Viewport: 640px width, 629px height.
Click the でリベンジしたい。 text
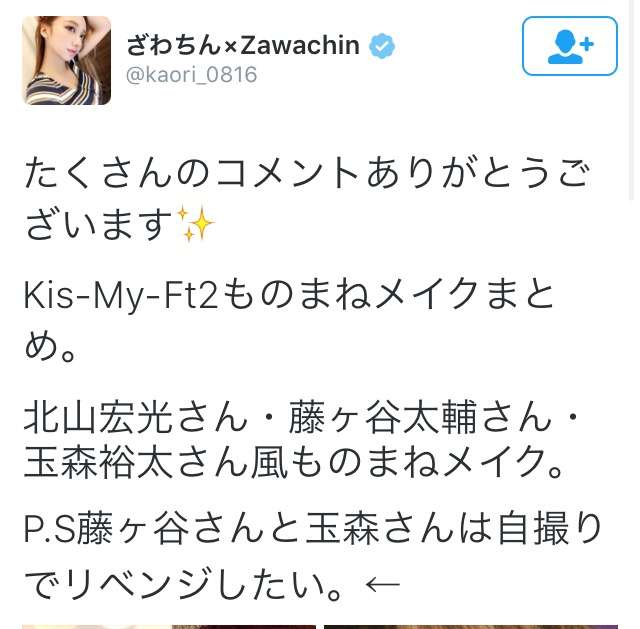click(182, 584)
